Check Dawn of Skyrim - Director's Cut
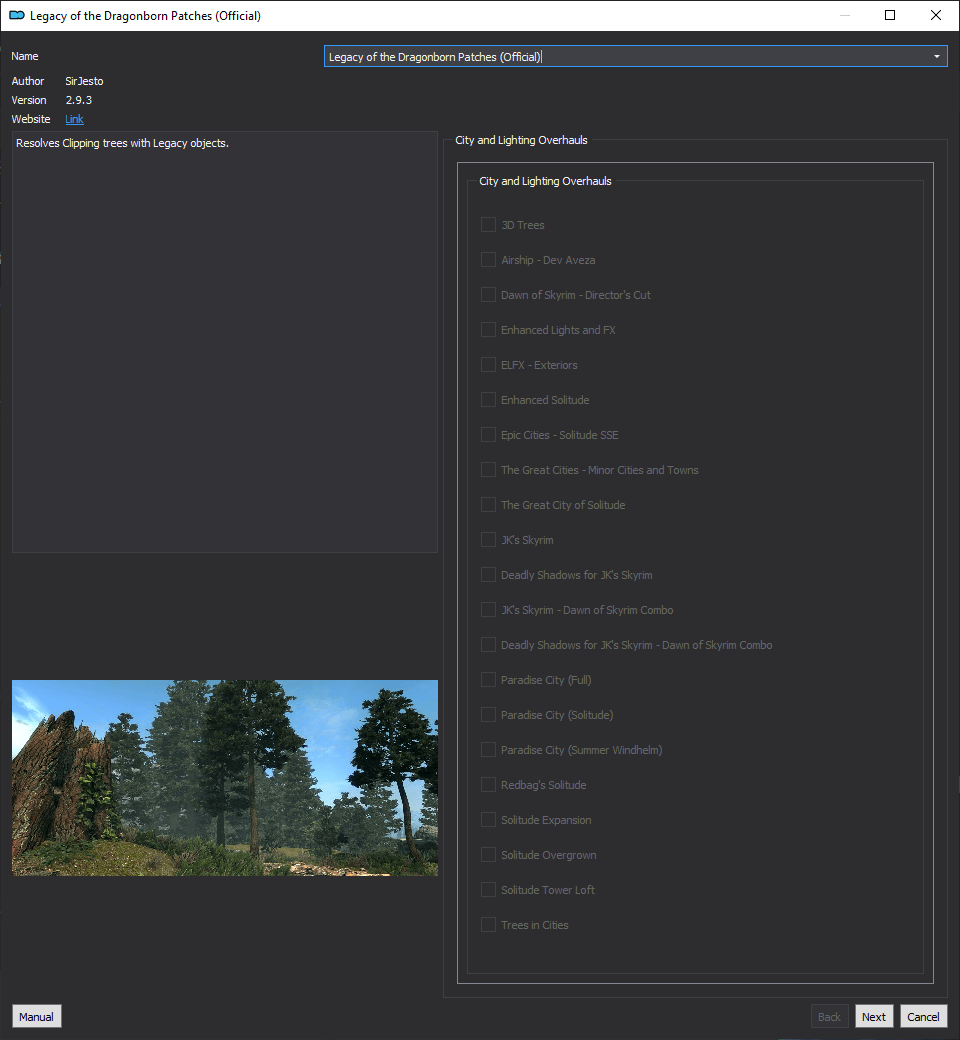This screenshot has width=960, height=1040. click(x=488, y=294)
